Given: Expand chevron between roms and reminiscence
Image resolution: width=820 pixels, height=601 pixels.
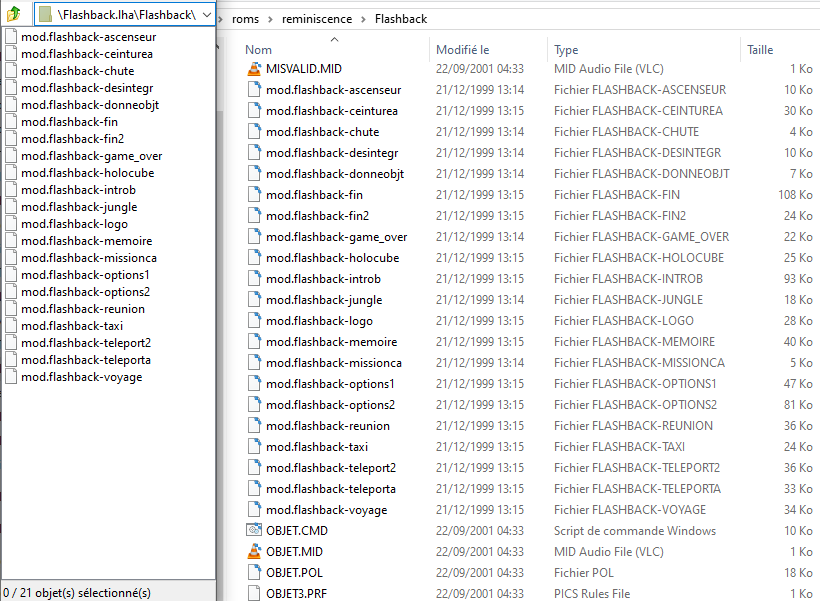Looking at the screenshot, I should (x=270, y=19).
